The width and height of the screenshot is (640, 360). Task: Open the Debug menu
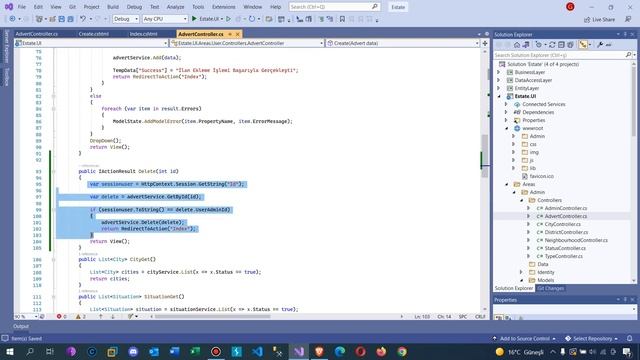click(x=134, y=7)
